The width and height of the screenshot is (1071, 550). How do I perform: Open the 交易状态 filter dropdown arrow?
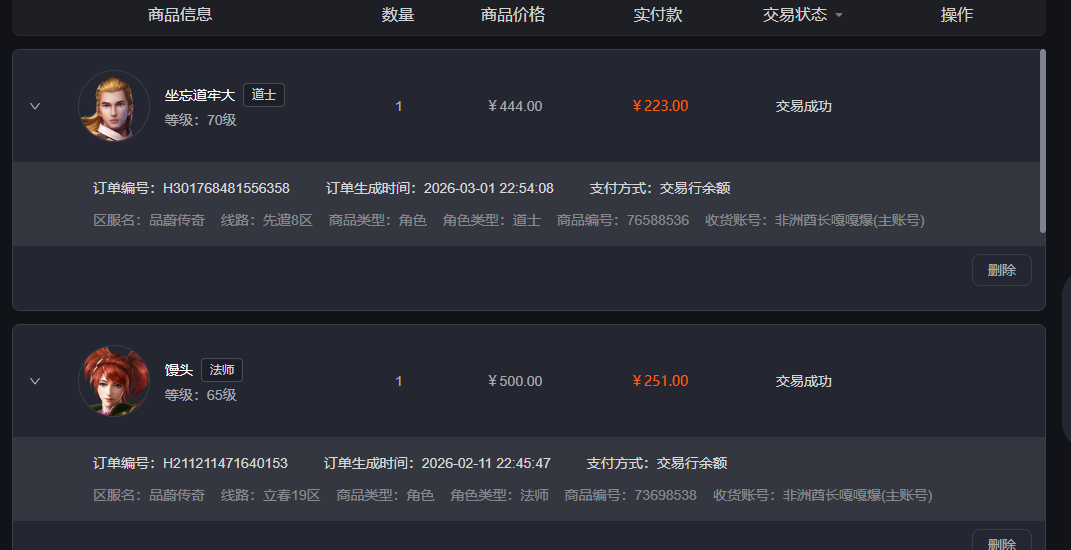point(839,15)
